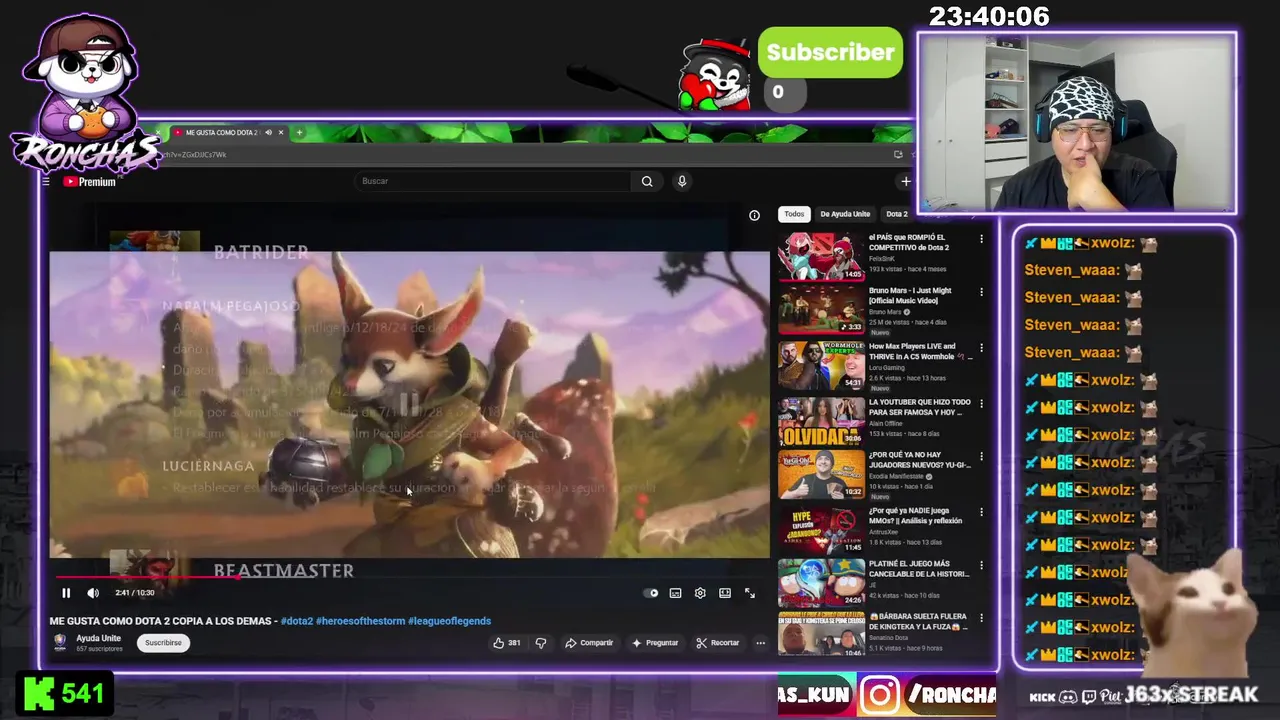
Task: Click the Create plus button in YouTube header
Action: (x=905, y=181)
